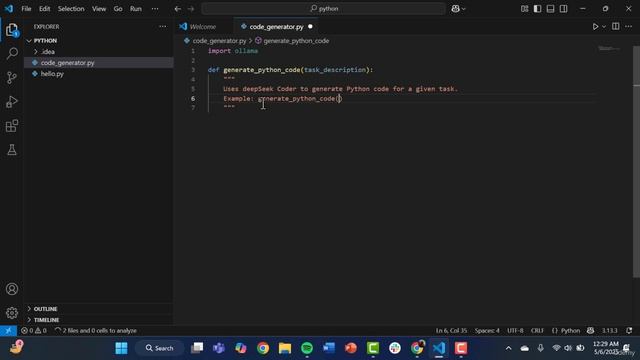This screenshot has height=360, width=640.
Task: Open the Run and Debug view
Action: point(12,102)
